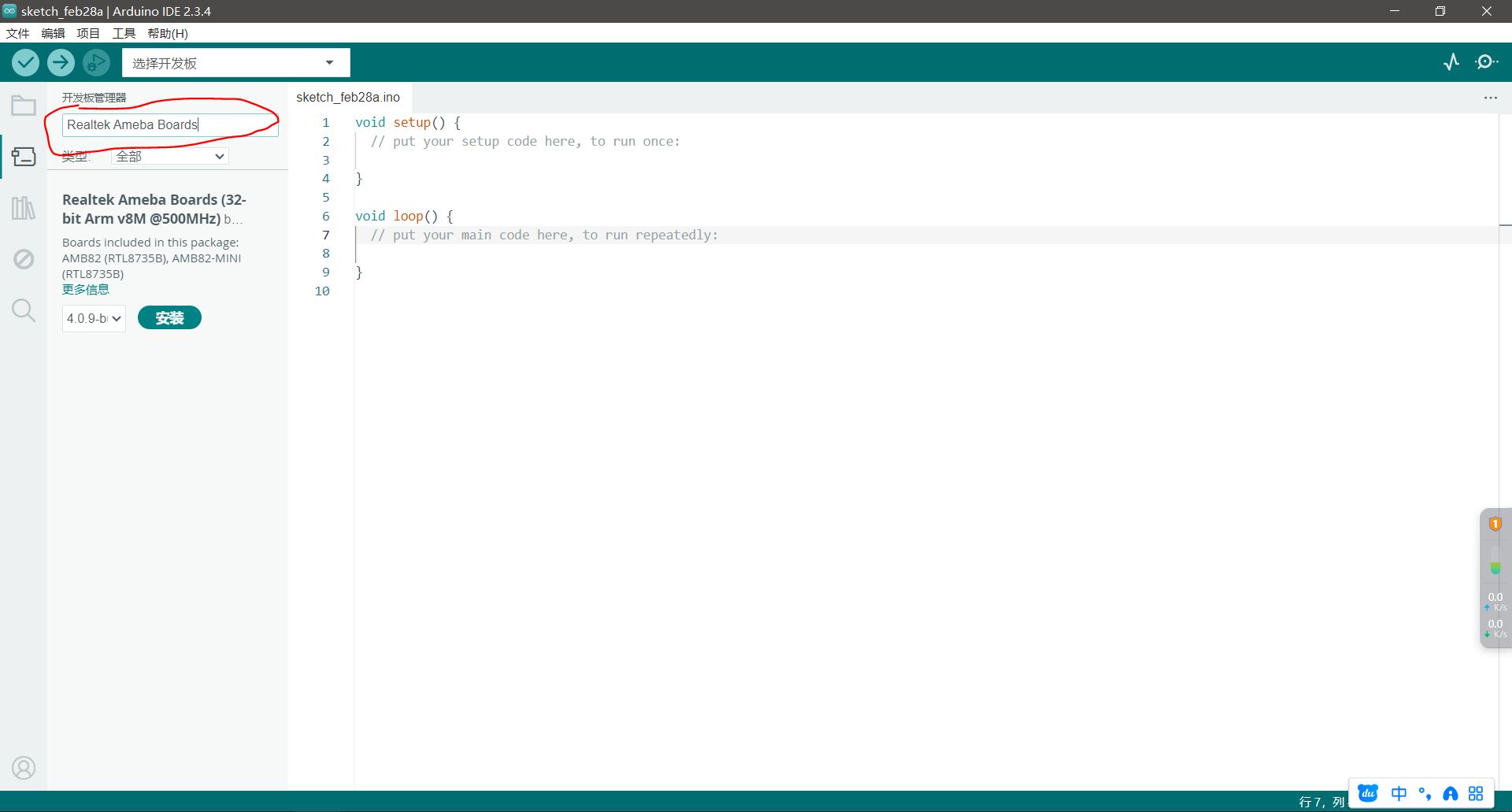1512x812 pixels.
Task: Click the cursor position status bar entry
Action: [1321, 802]
